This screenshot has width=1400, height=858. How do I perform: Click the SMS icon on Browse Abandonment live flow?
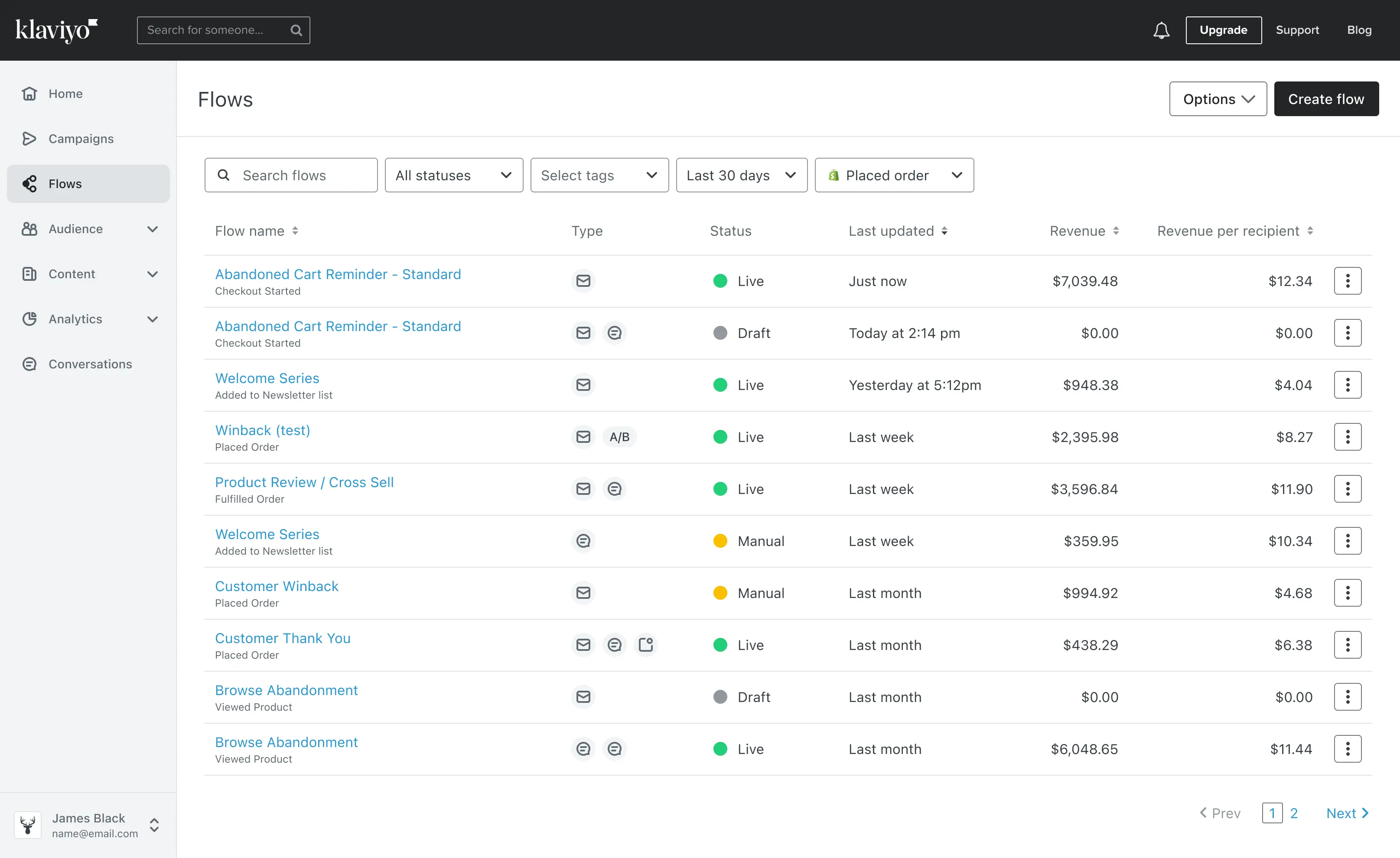[x=583, y=749]
